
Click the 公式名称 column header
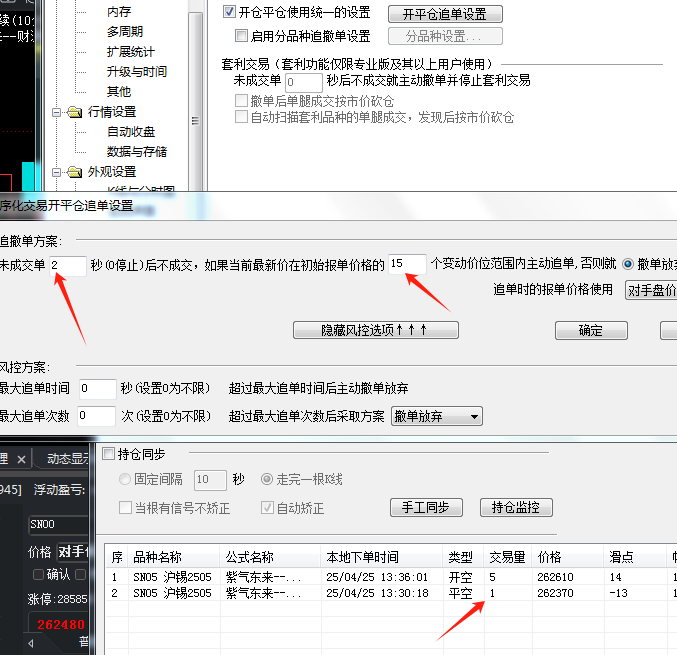coord(270,557)
